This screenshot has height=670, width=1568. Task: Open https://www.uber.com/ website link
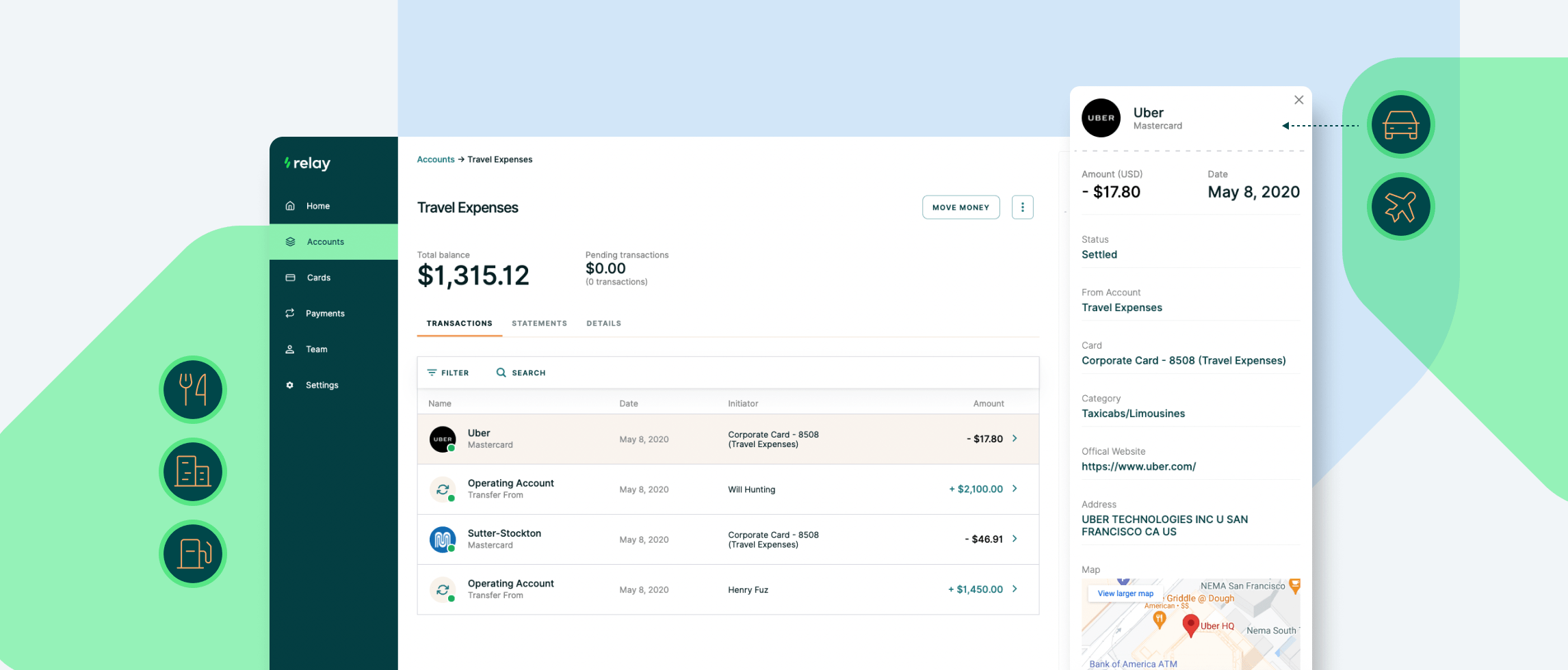coord(1139,466)
